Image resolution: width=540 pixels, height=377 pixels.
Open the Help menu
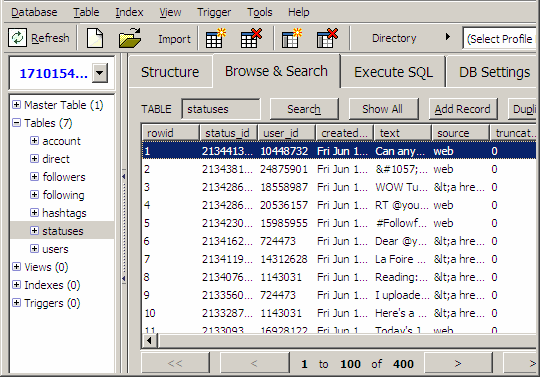pos(299,12)
